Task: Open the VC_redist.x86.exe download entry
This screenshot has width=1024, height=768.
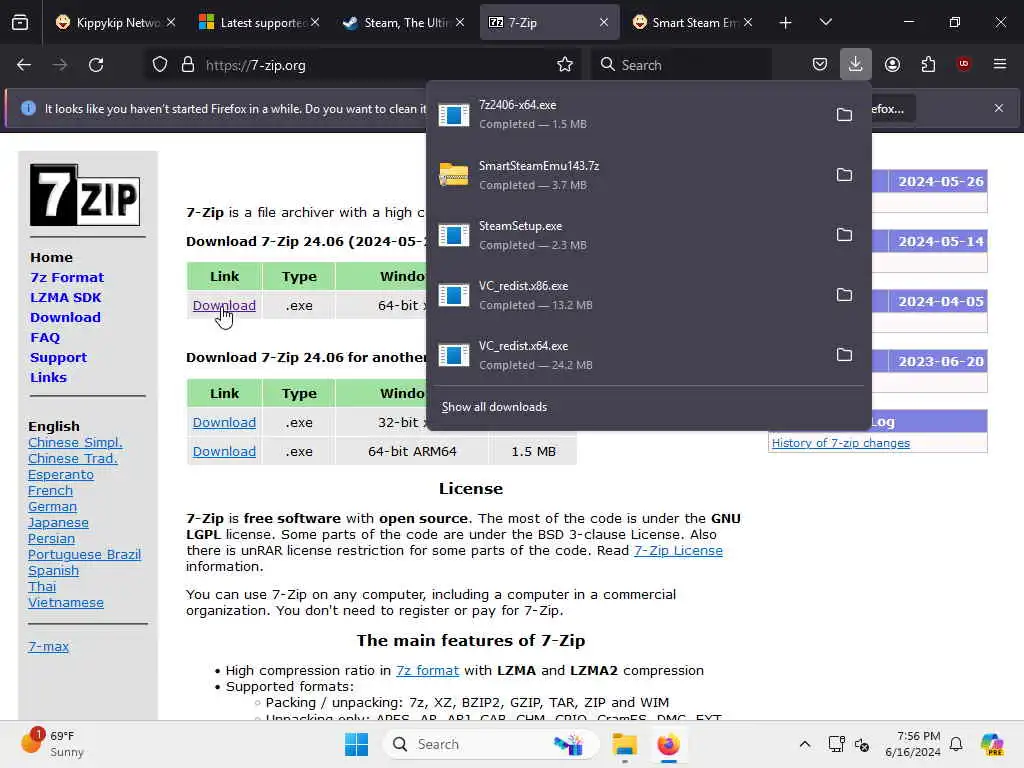Action: point(627,295)
